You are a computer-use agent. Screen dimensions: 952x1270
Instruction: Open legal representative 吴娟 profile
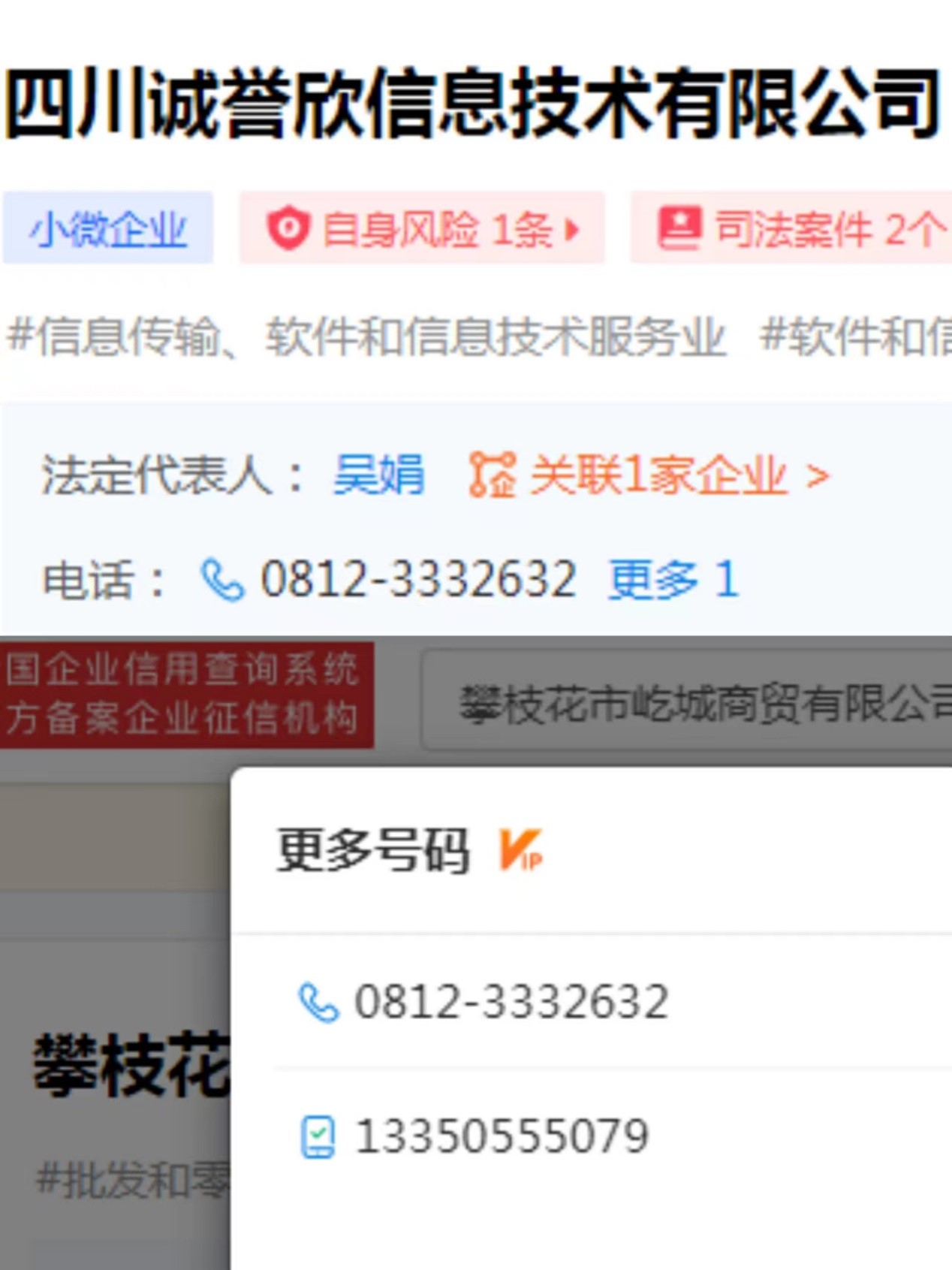pyautogui.click(x=379, y=475)
